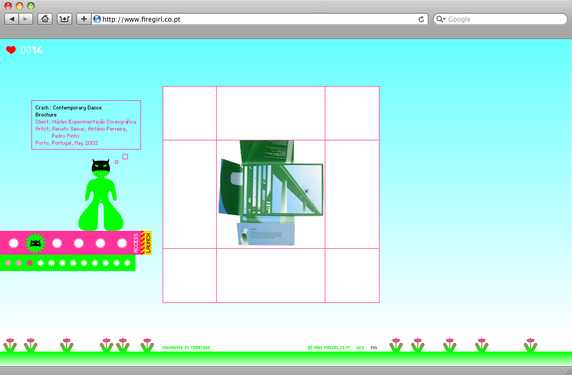This screenshot has width=572, height=375.
Task: Click the green firegirl masked character
Action: click(101, 195)
